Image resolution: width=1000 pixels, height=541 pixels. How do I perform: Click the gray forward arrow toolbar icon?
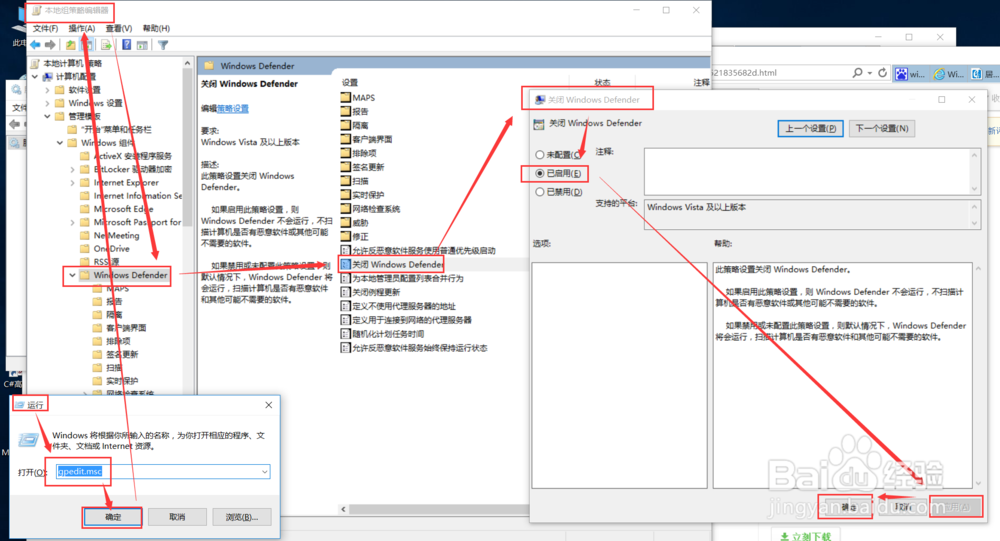point(50,45)
